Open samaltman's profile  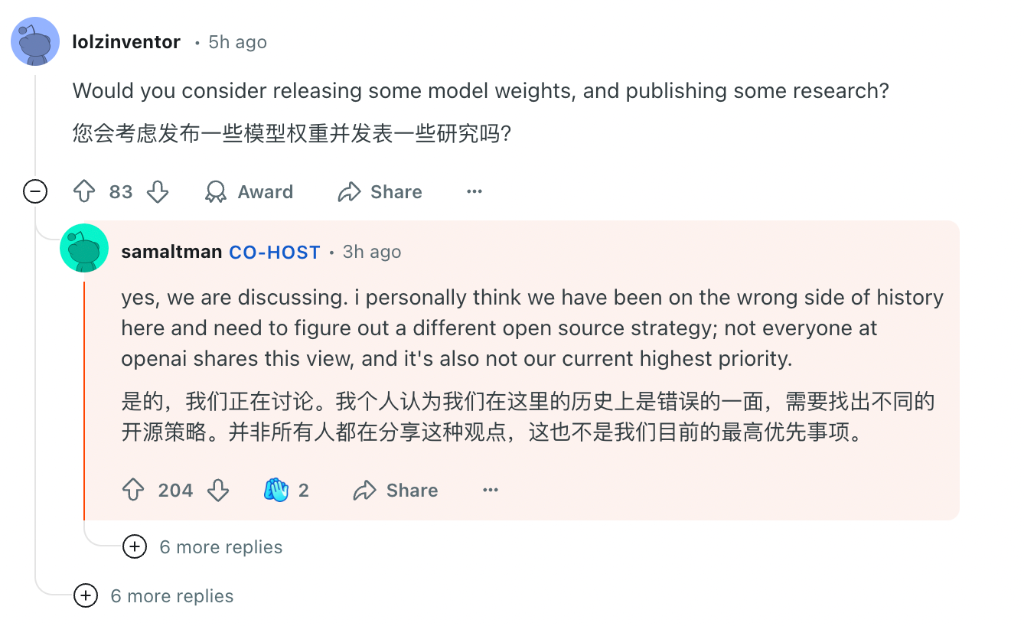point(171,251)
